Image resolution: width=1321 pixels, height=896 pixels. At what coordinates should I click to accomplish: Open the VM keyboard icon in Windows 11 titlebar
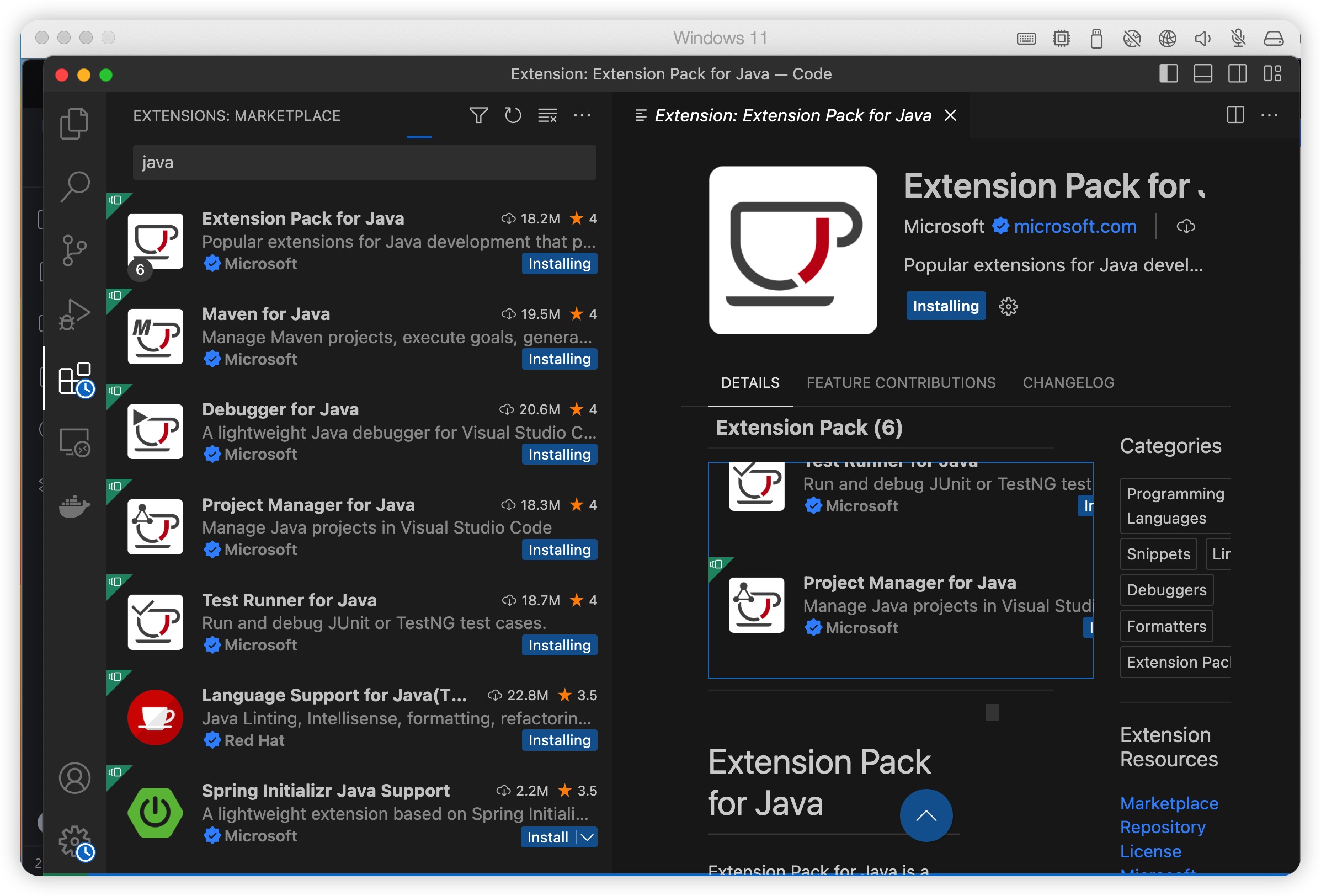pyautogui.click(x=1026, y=39)
